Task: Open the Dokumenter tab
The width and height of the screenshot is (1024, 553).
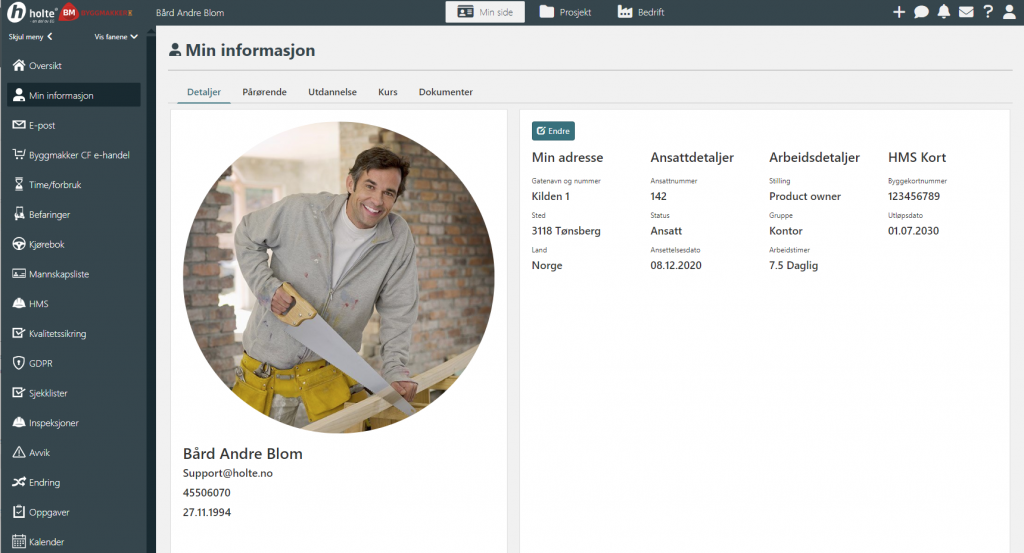Action: (445, 92)
